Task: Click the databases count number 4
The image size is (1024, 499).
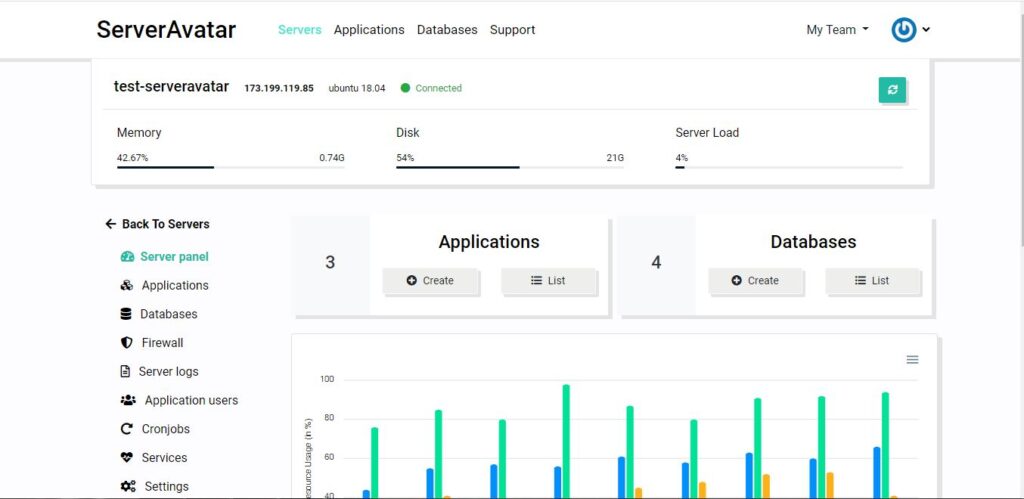Action: [x=656, y=263]
